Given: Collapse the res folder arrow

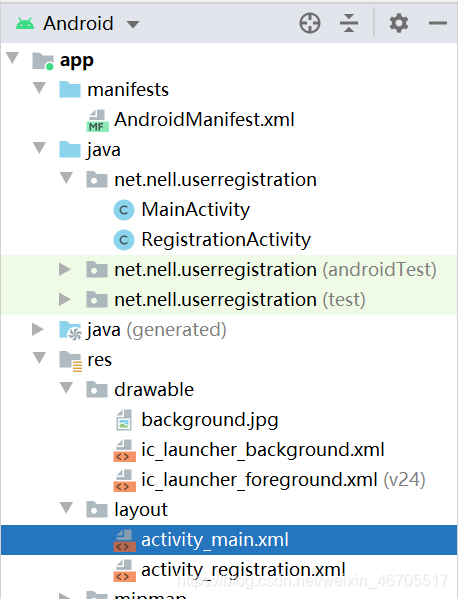Looking at the screenshot, I should click(39, 358).
